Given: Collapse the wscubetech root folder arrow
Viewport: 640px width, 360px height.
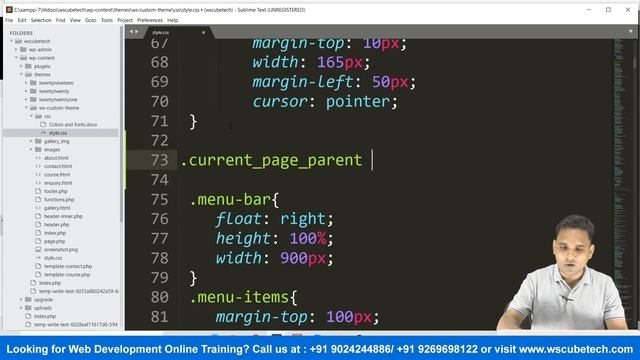Looking at the screenshot, I should pos(11,41).
